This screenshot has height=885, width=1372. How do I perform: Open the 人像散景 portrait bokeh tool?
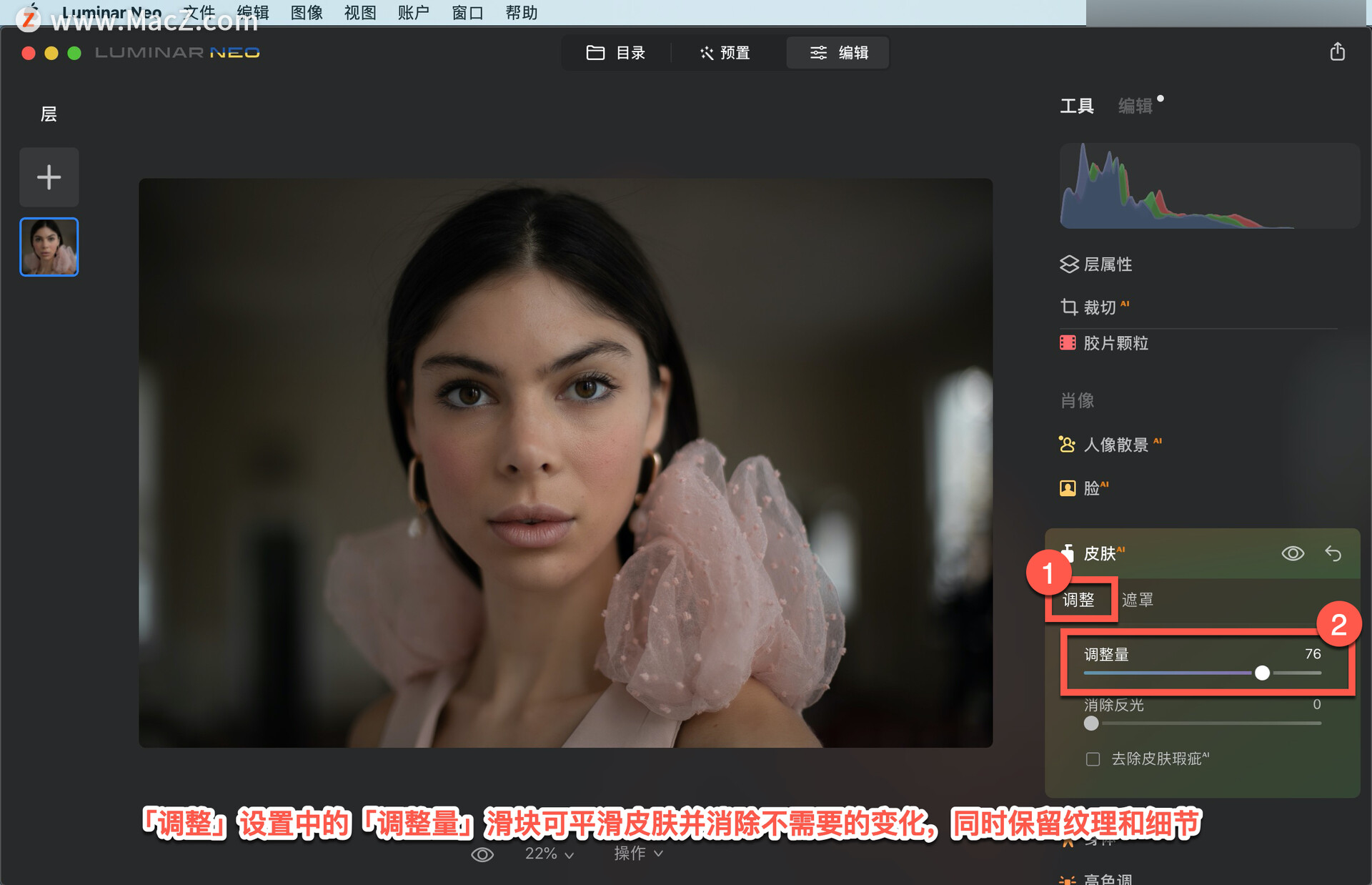(x=1110, y=445)
